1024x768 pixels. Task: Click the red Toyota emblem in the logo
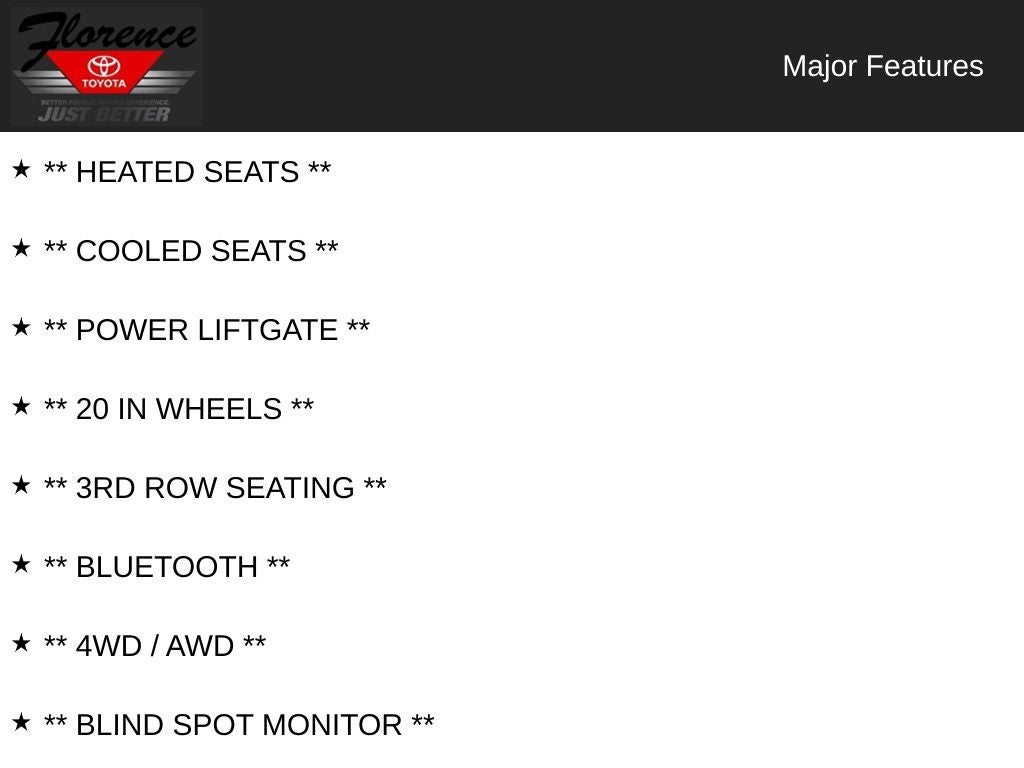(104, 71)
